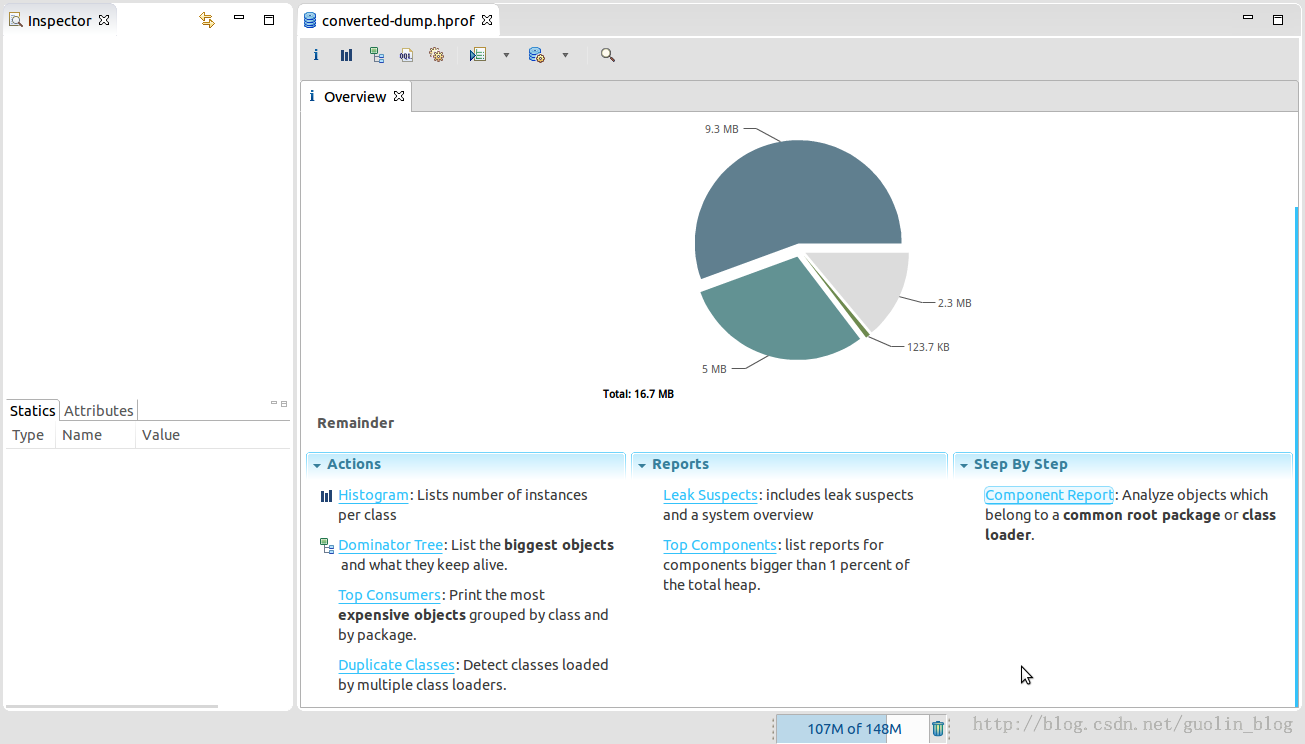Select the Inspector view tab
The width and height of the screenshot is (1305, 744).
(60, 20)
